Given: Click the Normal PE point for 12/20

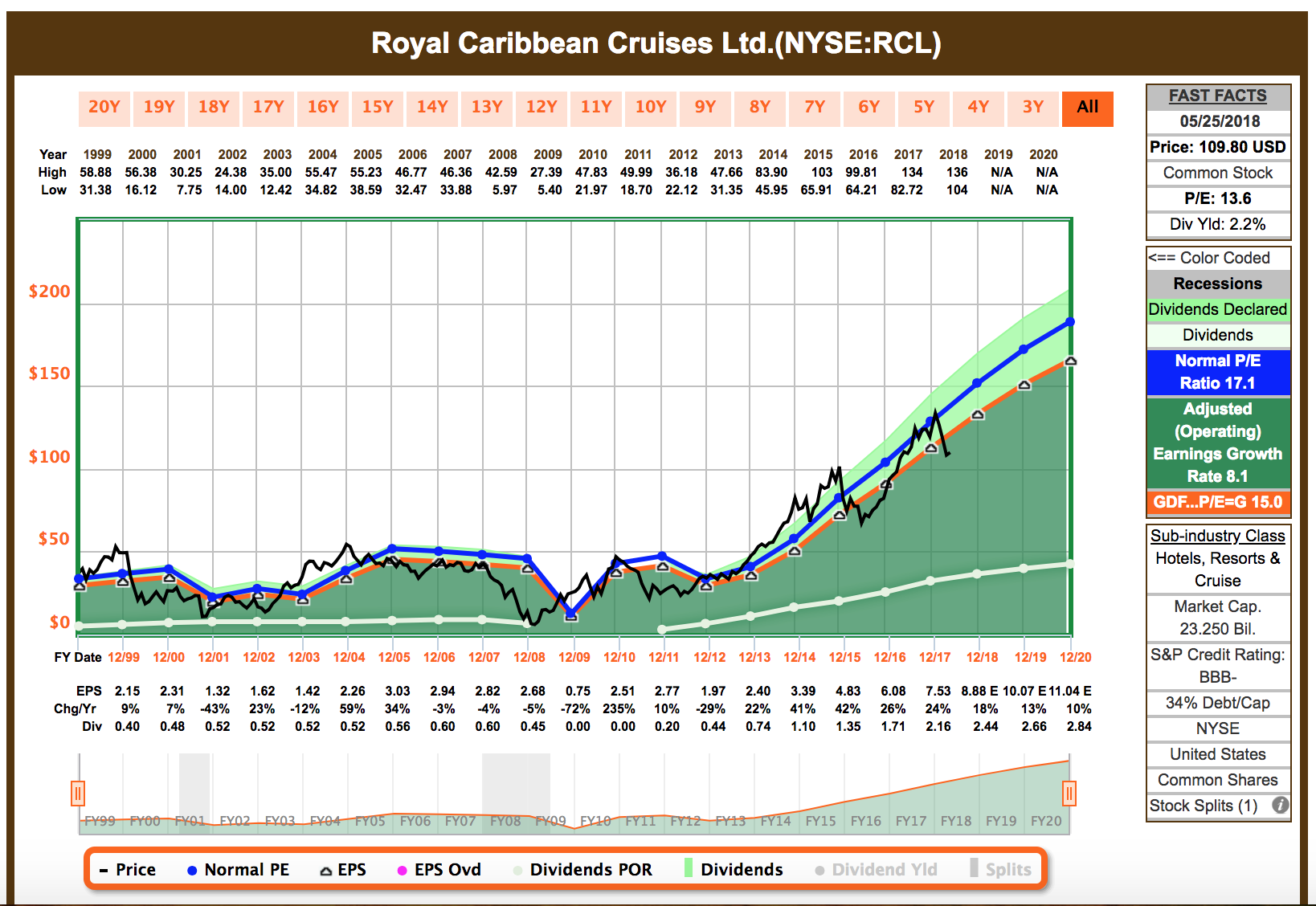Looking at the screenshot, I should 1070,322.
